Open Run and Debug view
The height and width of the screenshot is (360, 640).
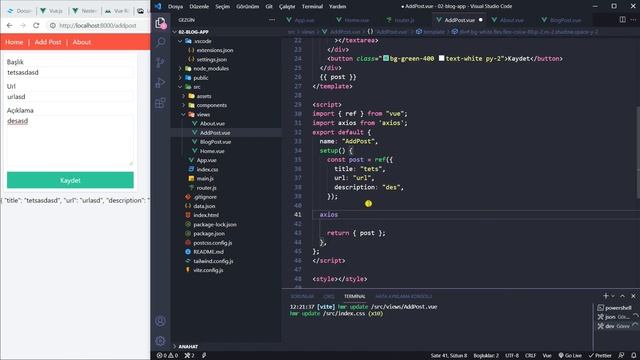coord(160,82)
